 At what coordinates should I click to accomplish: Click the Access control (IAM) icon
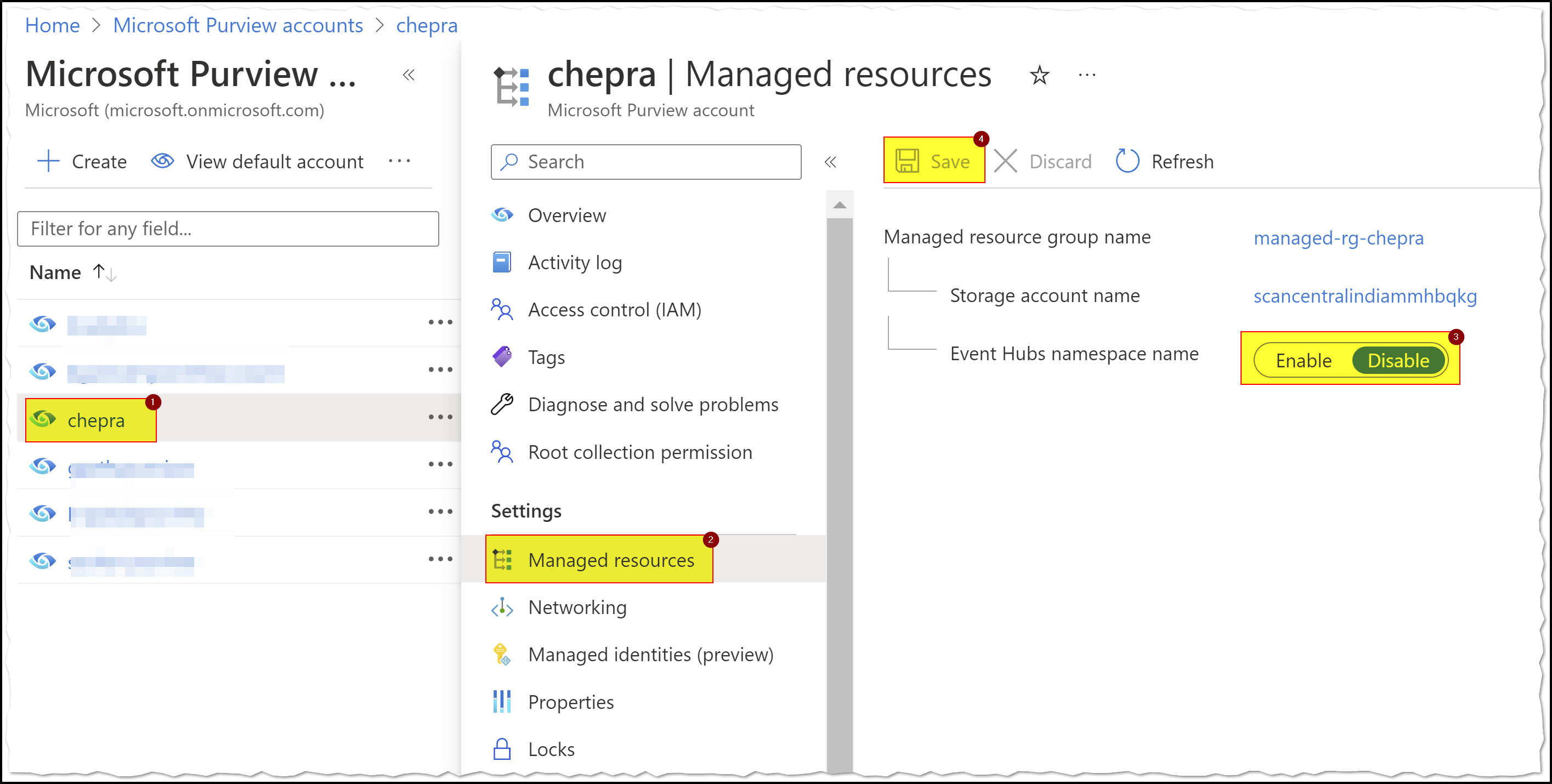coord(502,310)
